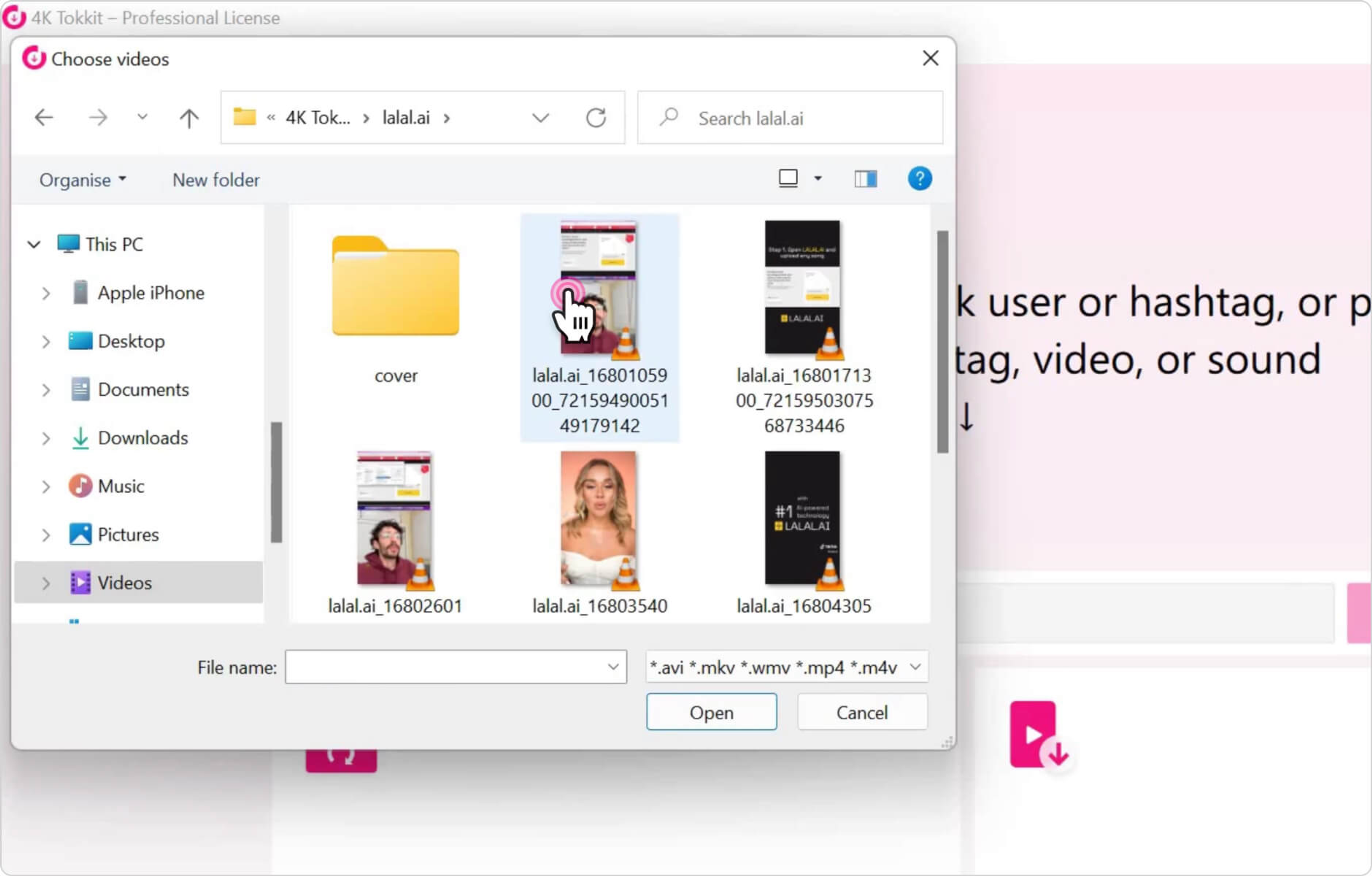Click the change view layout icon

[788, 179]
